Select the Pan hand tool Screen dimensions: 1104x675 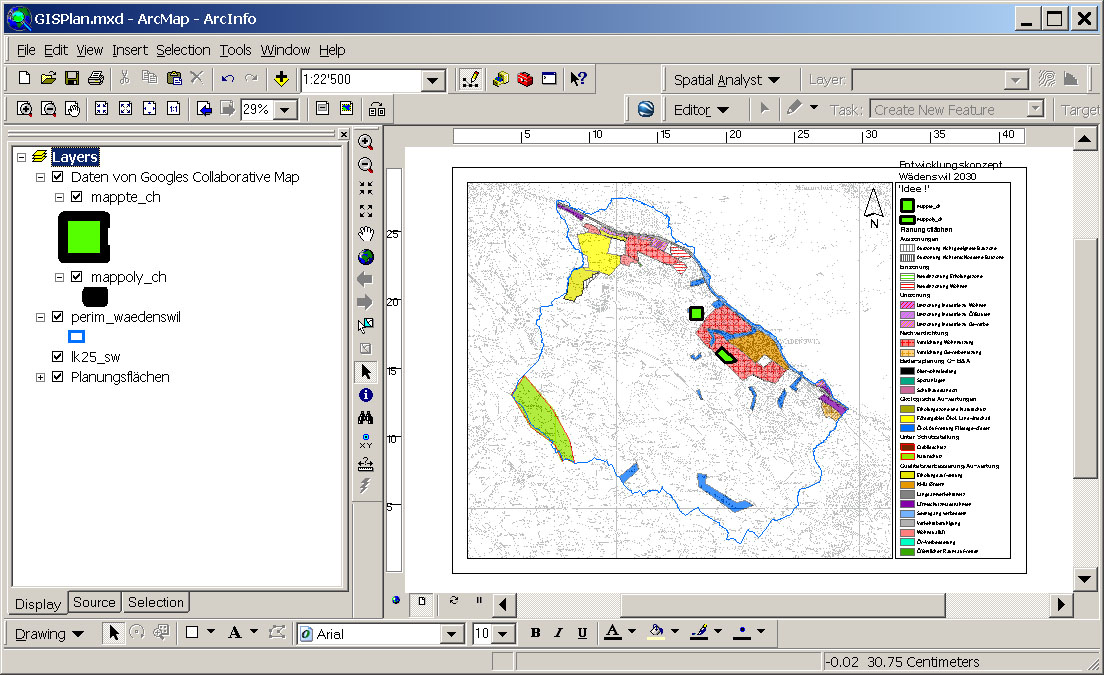[366, 234]
